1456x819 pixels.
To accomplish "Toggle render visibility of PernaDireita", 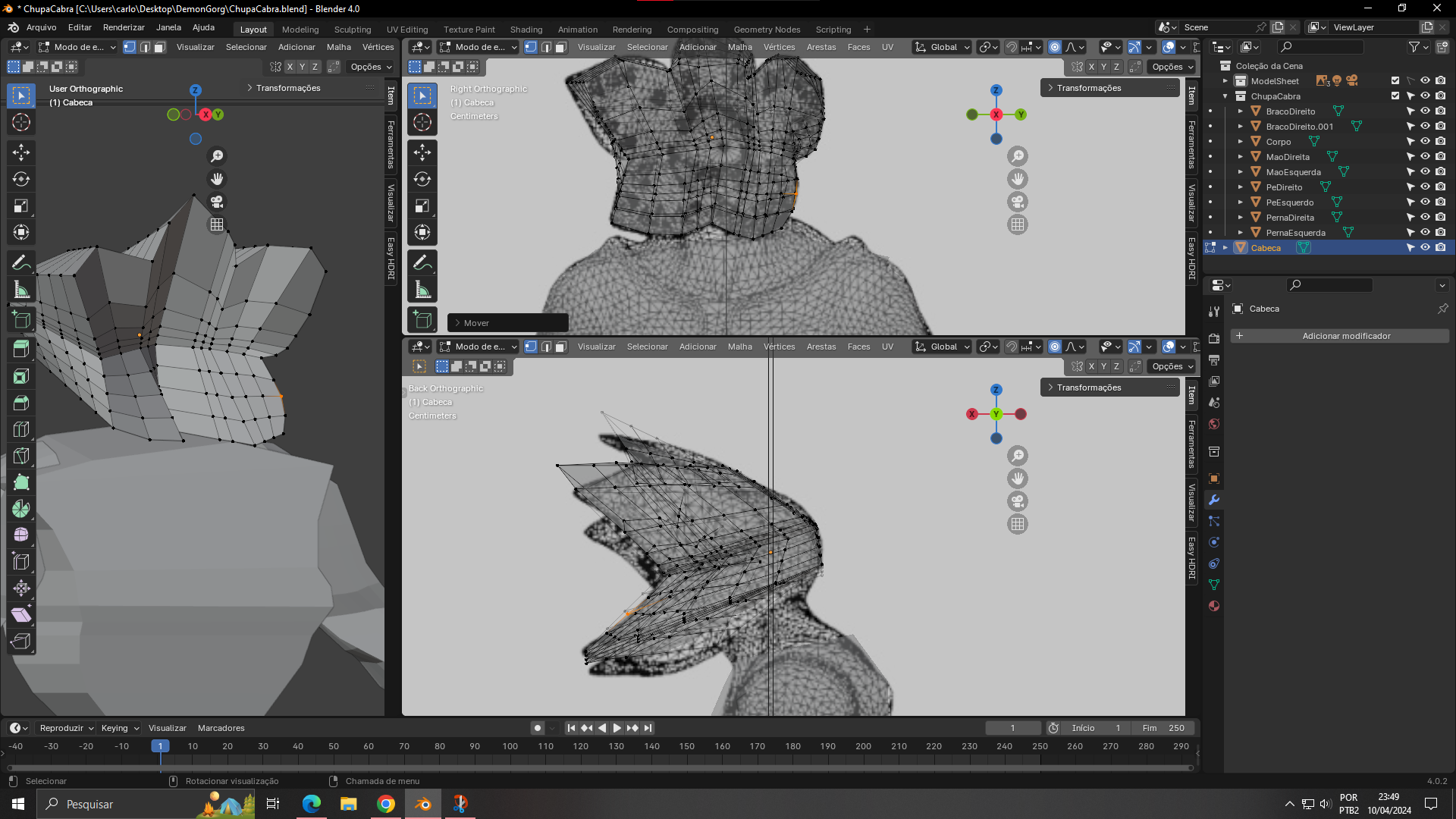I will [x=1440, y=218].
